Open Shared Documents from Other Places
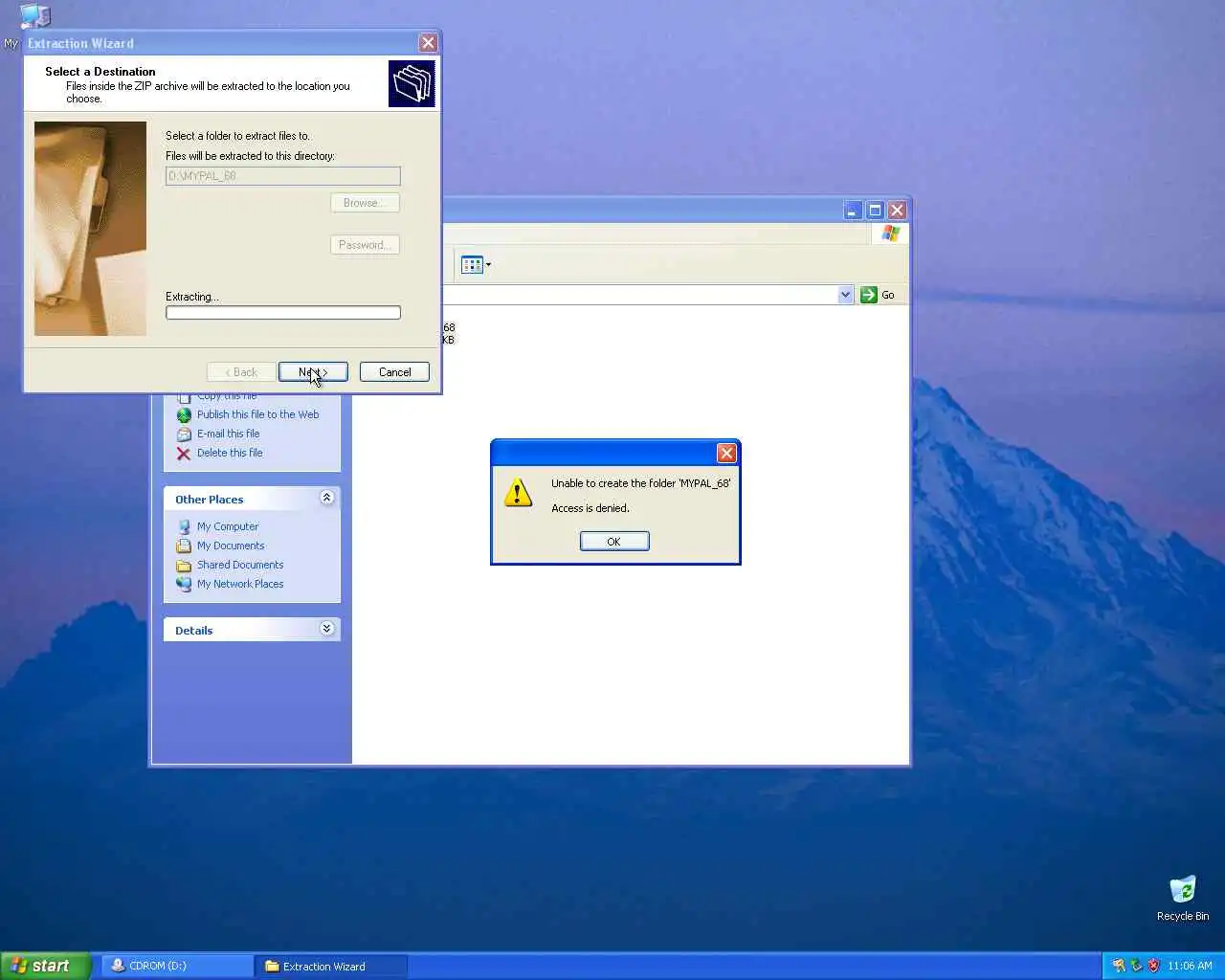The height and width of the screenshot is (980, 1225). 240,565
